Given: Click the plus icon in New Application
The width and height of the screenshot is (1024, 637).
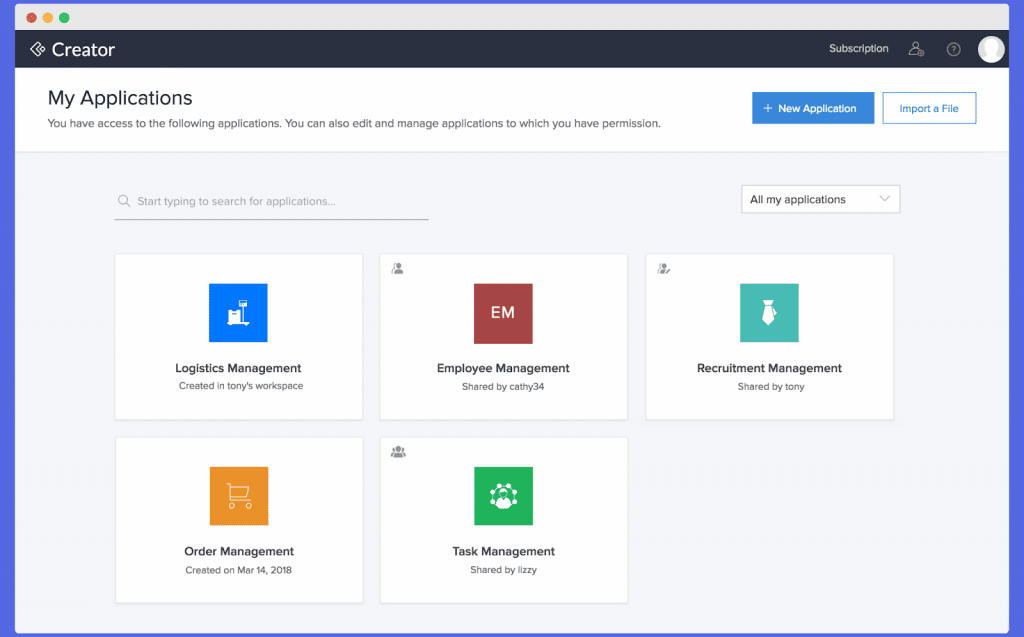Looking at the screenshot, I should coord(768,108).
